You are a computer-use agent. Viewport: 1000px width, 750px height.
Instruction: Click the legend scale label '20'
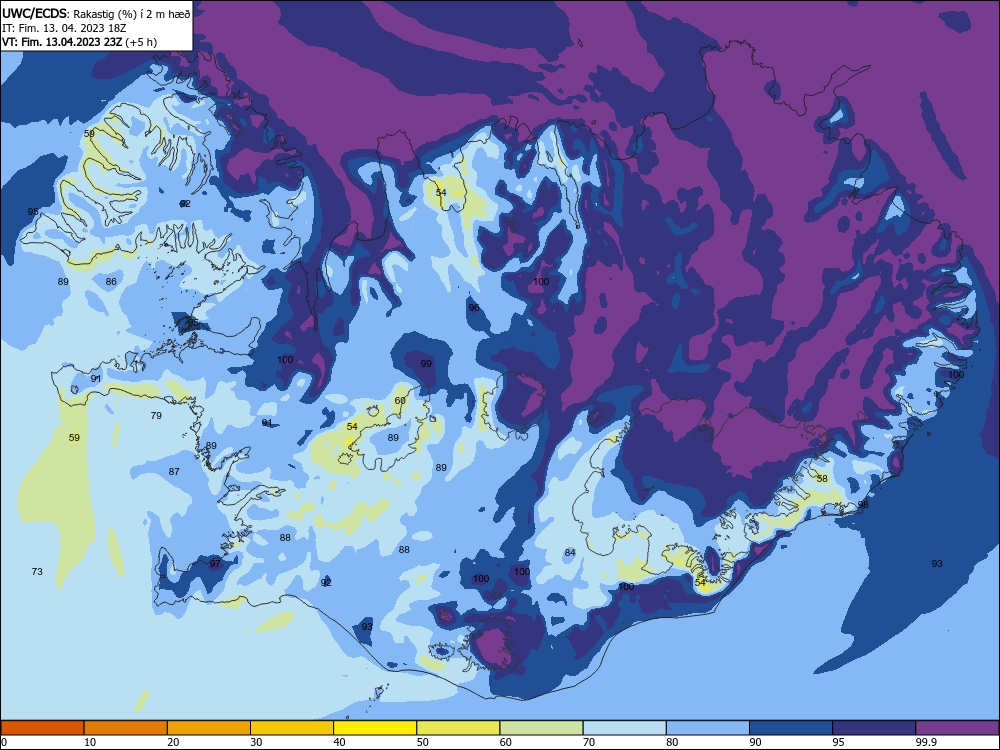coord(173,742)
